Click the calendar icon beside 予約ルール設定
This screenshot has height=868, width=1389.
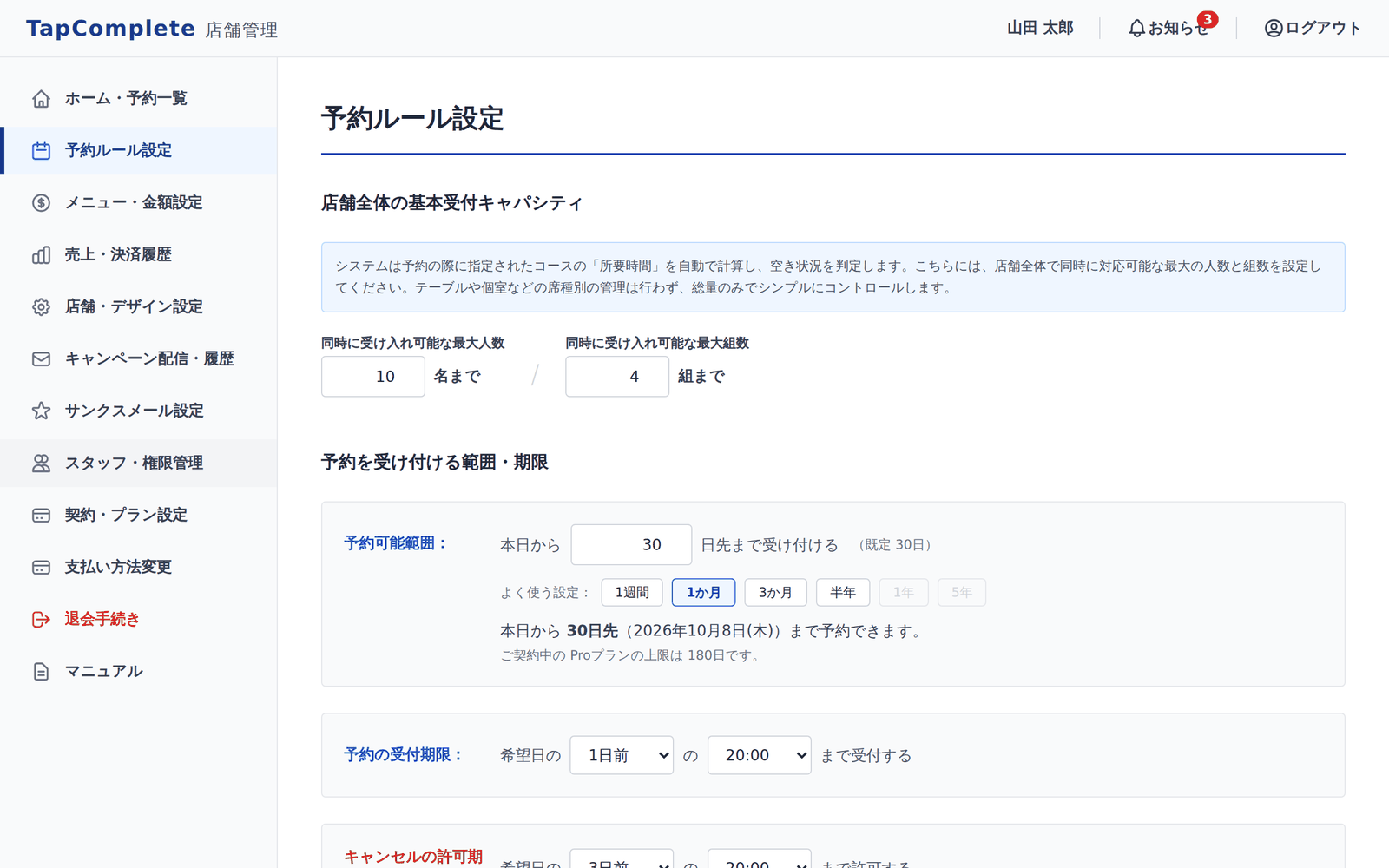click(41, 151)
